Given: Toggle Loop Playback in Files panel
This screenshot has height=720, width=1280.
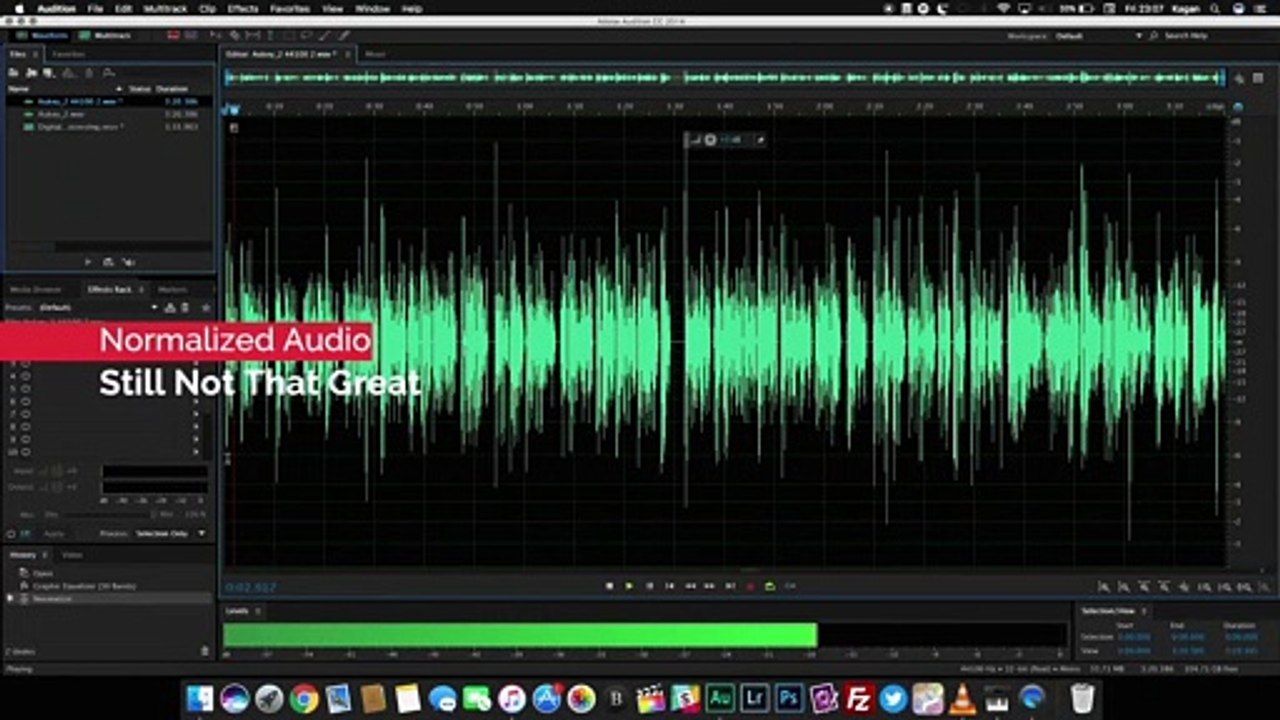Looking at the screenshot, I should point(108,262).
